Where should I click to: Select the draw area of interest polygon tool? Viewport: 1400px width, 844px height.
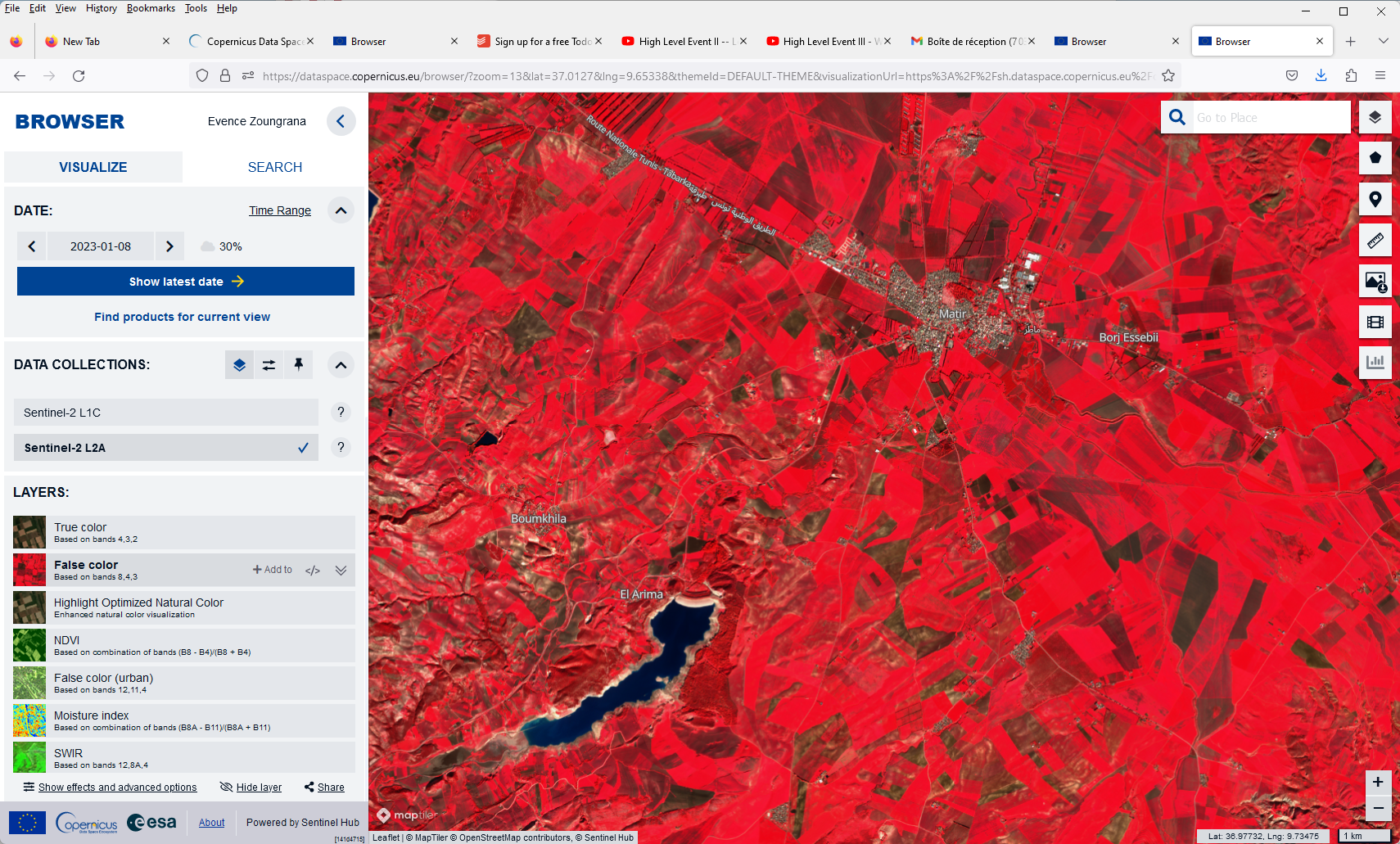[x=1375, y=158]
